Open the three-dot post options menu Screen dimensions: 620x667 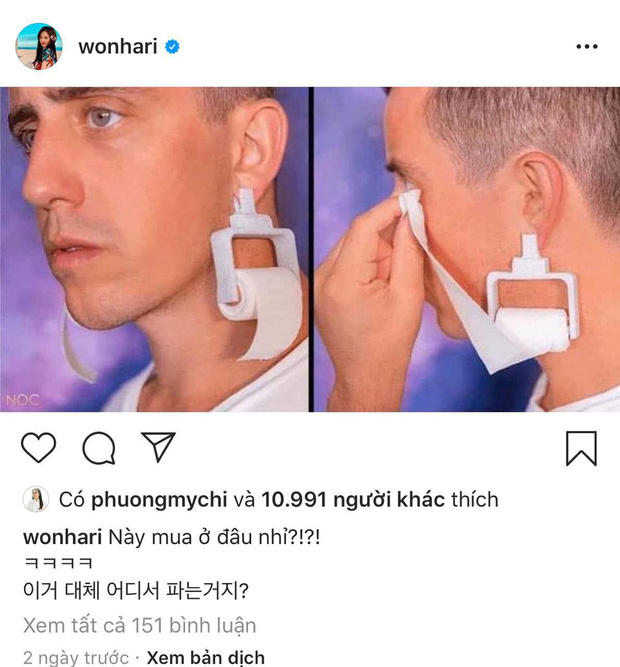tap(587, 46)
